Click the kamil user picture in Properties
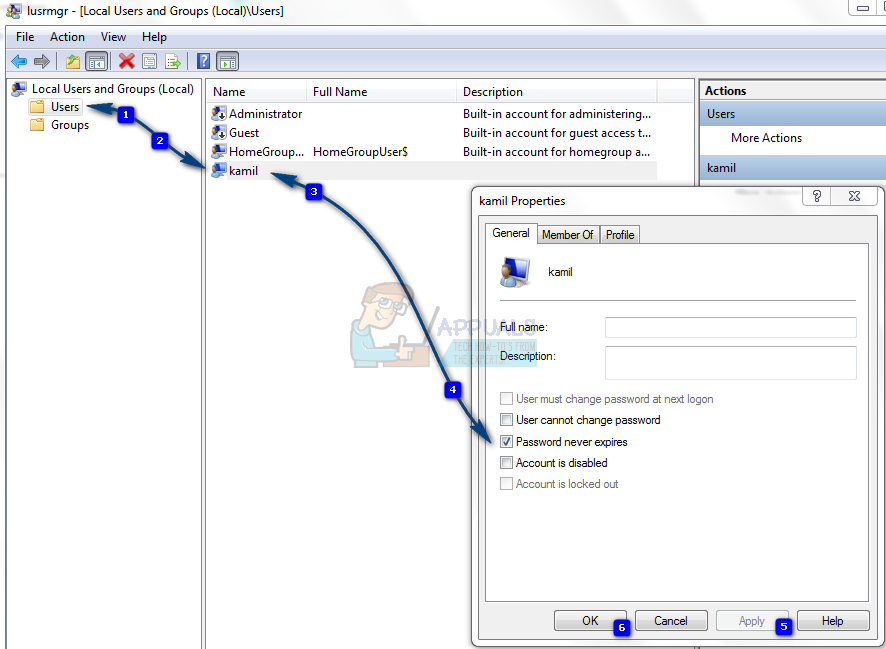This screenshot has width=886, height=649. tap(515, 272)
